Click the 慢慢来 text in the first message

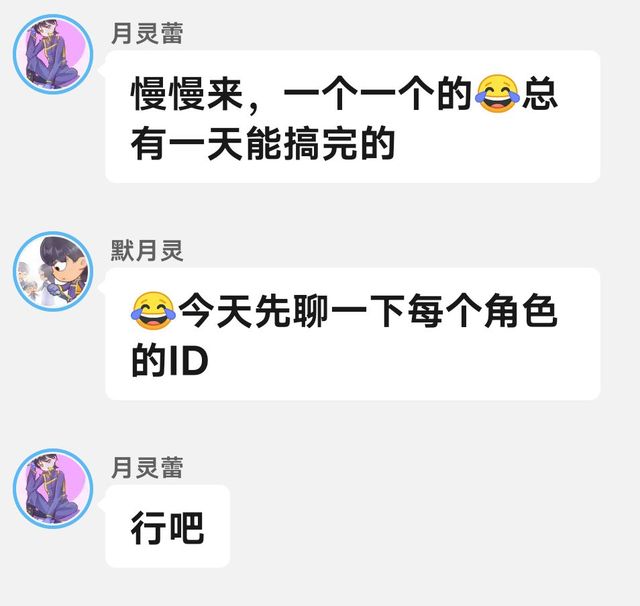click(187, 94)
